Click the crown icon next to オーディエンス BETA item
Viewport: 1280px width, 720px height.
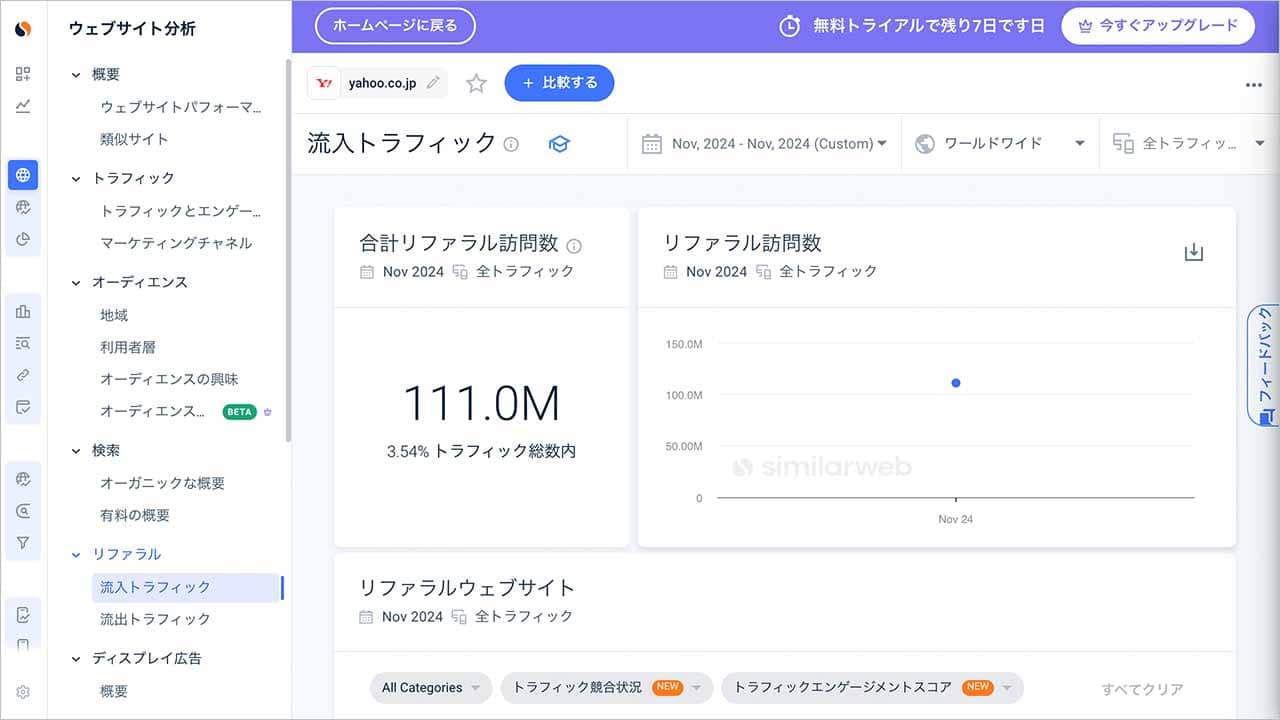[267, 412]
